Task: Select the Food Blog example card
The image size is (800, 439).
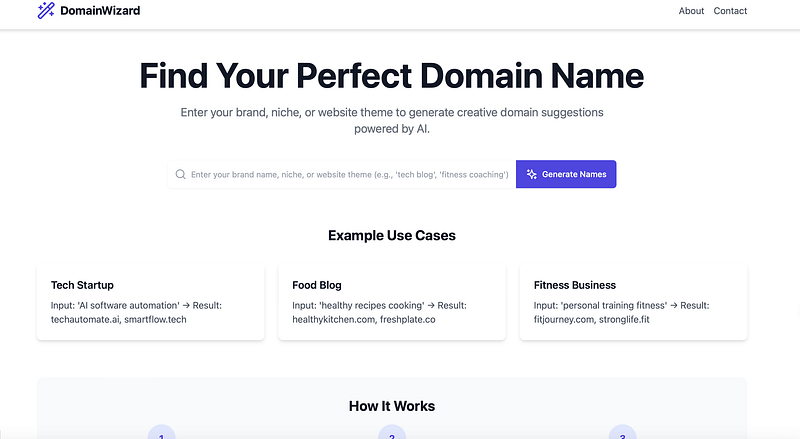Action: pyautogui.click(x=392, y=302)
